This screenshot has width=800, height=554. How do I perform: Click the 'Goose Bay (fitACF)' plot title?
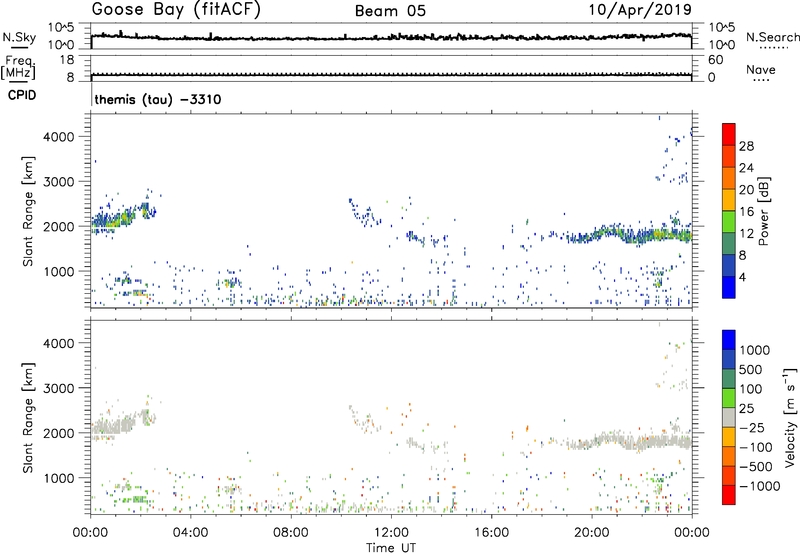click(x=176, y=10)
